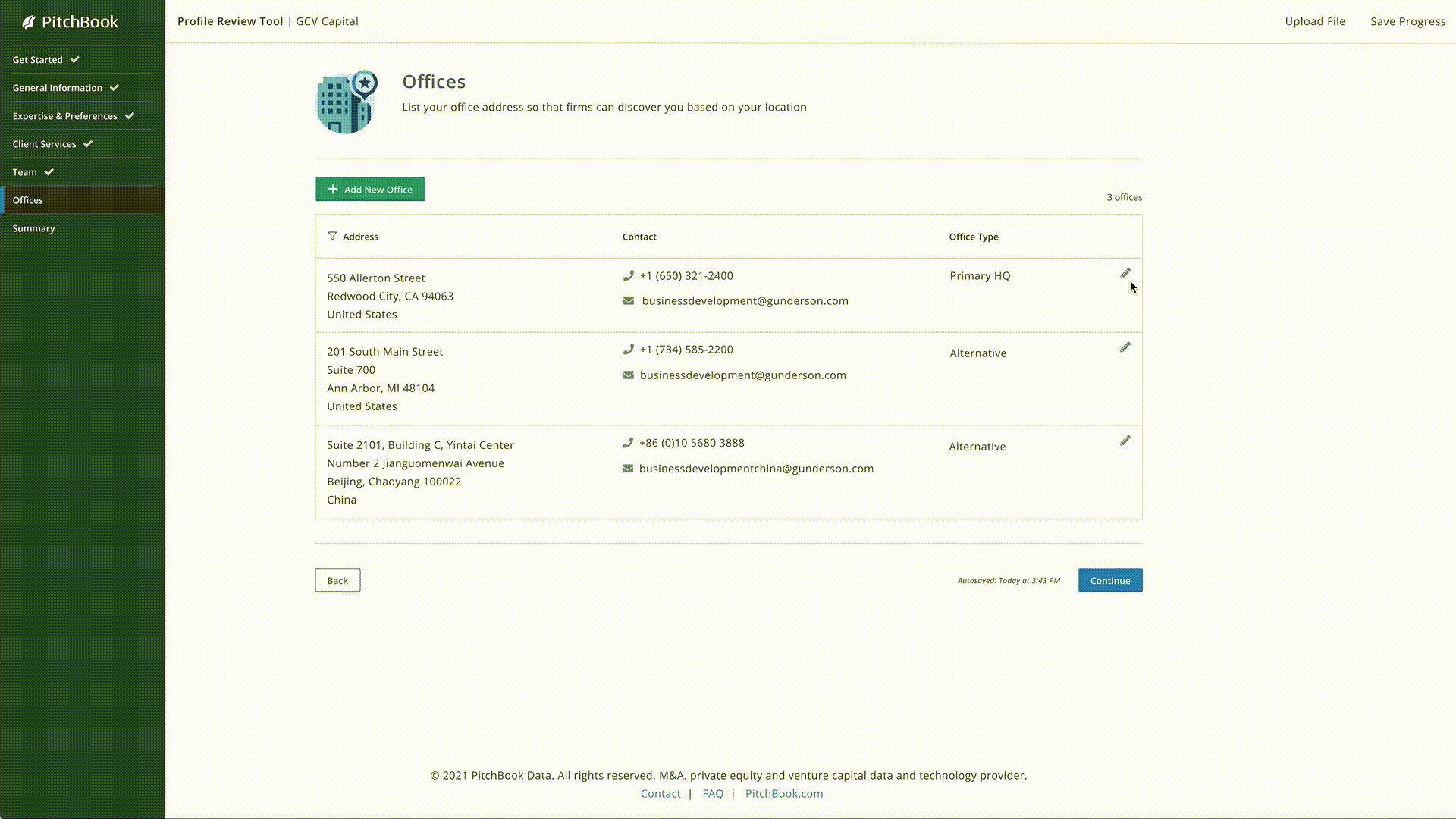Click the GCV Capital firm name
The height and width of the screenshot is (819, 1456).
pyautogui.click(x=327, y=21)
